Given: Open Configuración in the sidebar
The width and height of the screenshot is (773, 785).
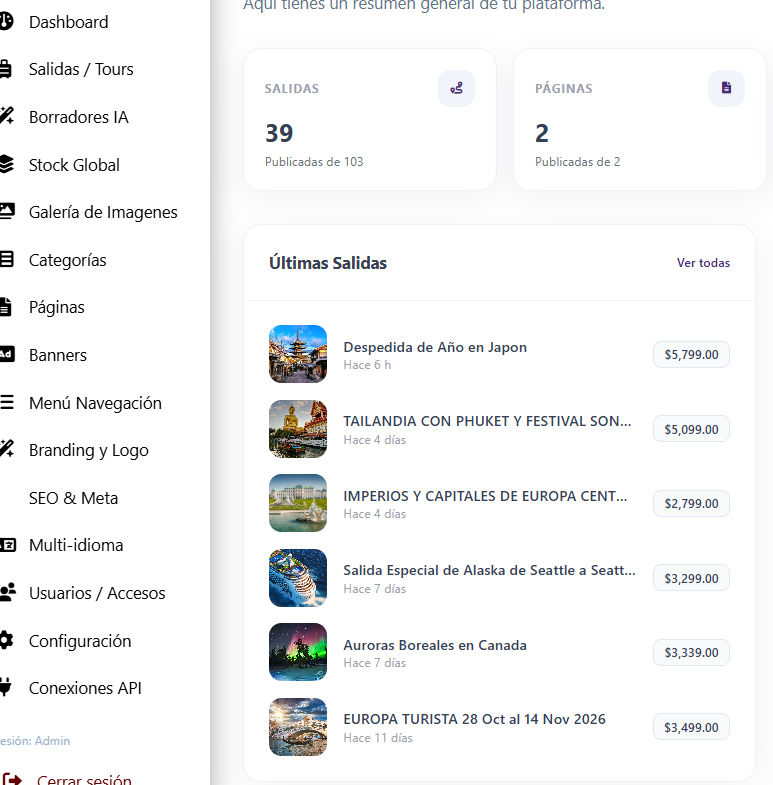Looking at the screenshot, I should tap(80, 641).
